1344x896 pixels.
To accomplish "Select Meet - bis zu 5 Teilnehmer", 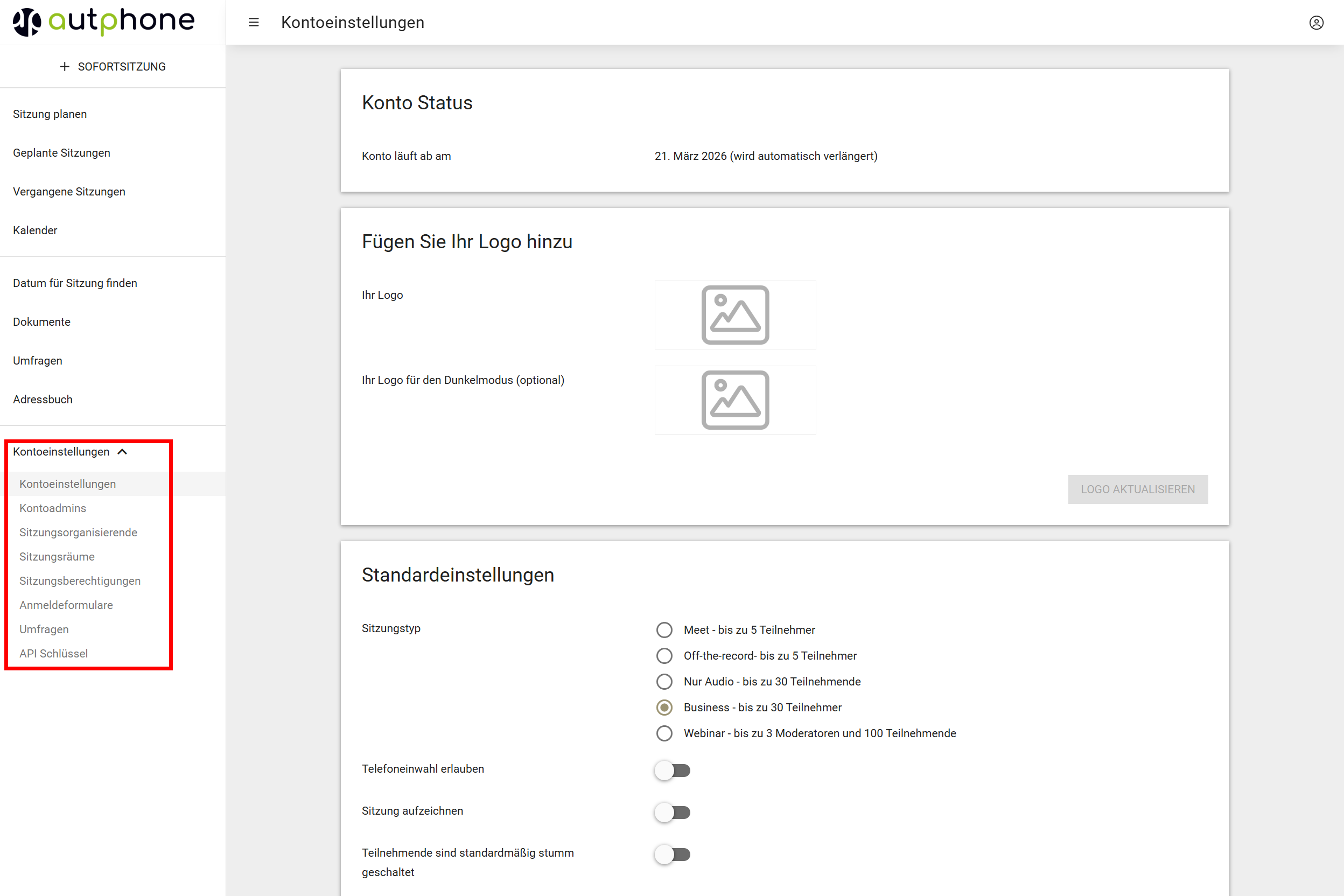I will point(664,629).
